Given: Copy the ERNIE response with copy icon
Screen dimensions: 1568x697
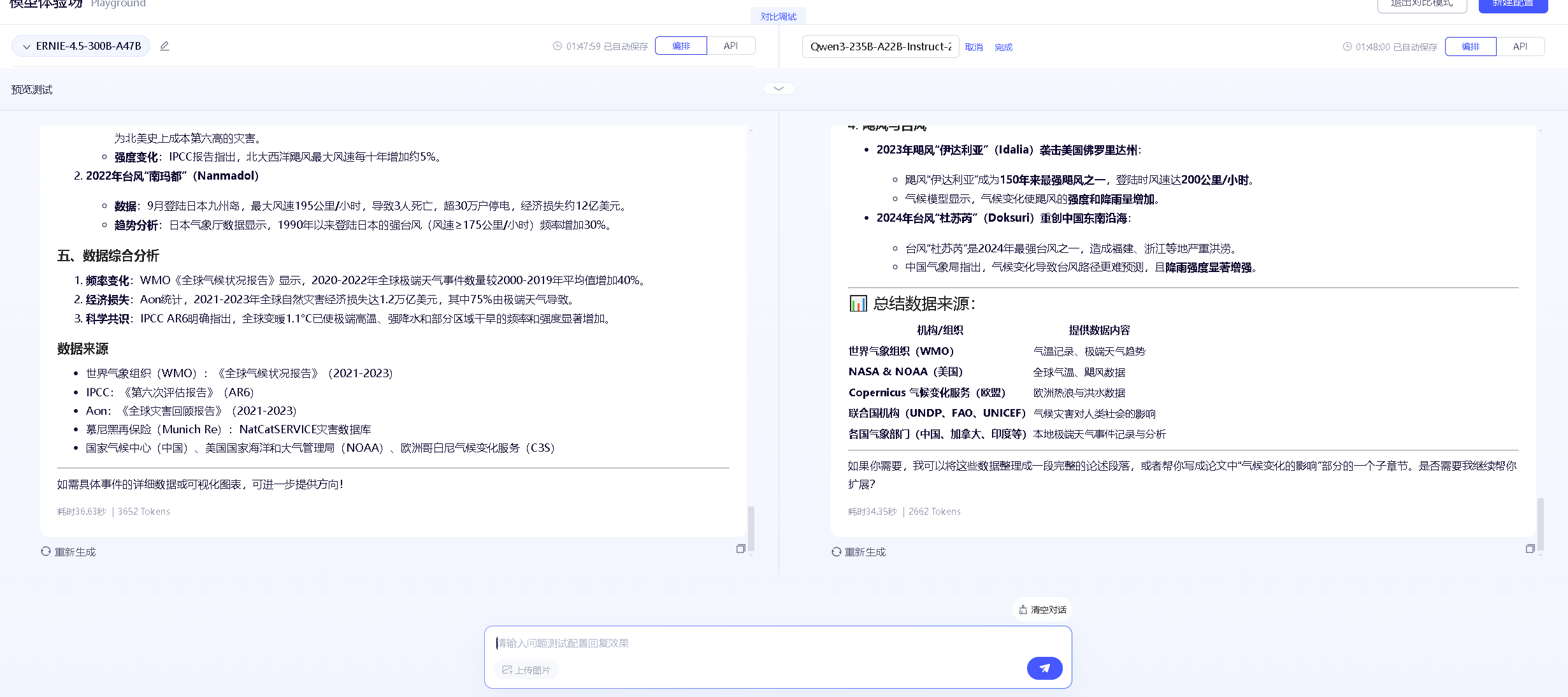Looking at the screenshot, I should [740, 549].
